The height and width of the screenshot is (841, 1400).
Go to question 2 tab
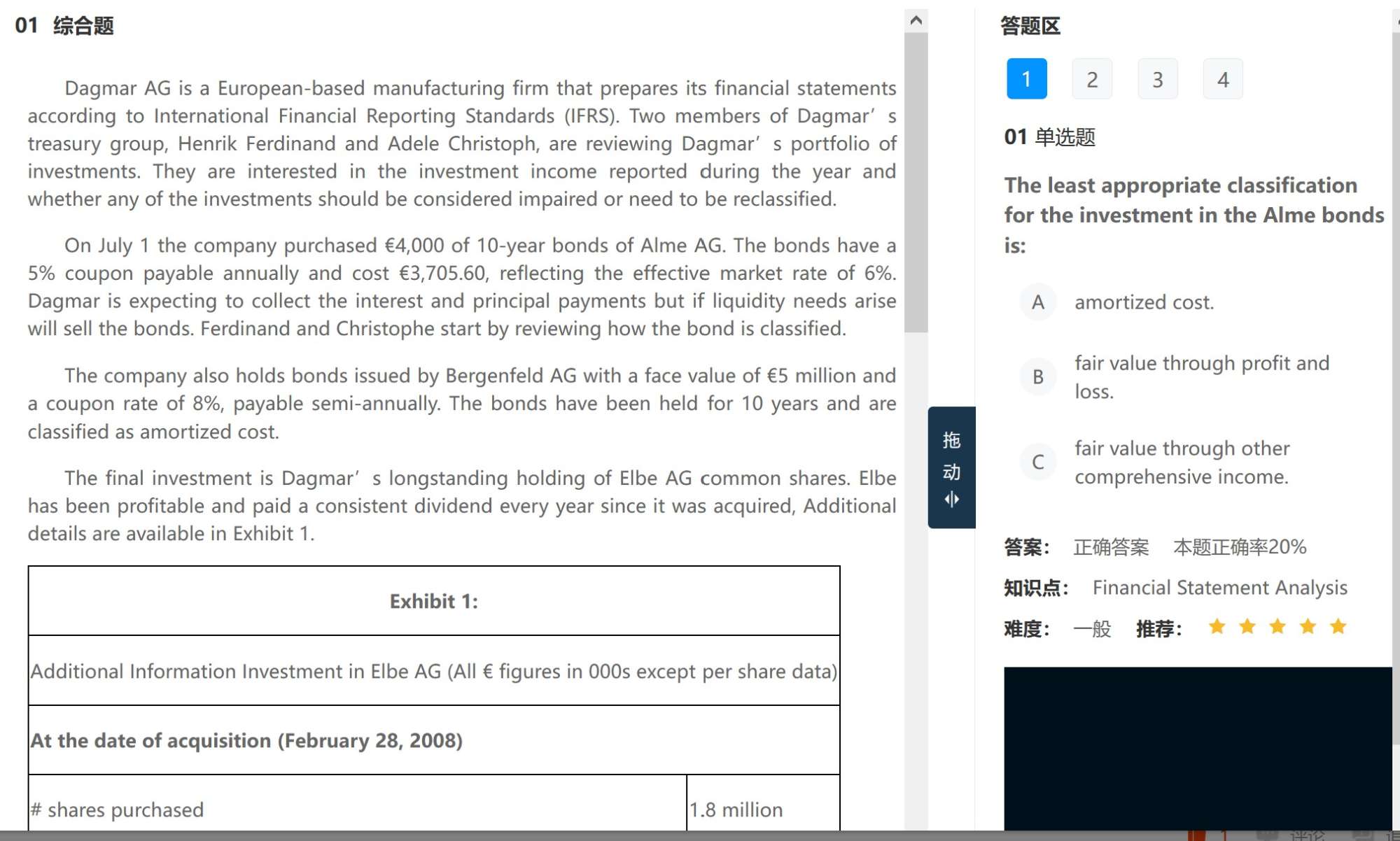point(1091,79)
